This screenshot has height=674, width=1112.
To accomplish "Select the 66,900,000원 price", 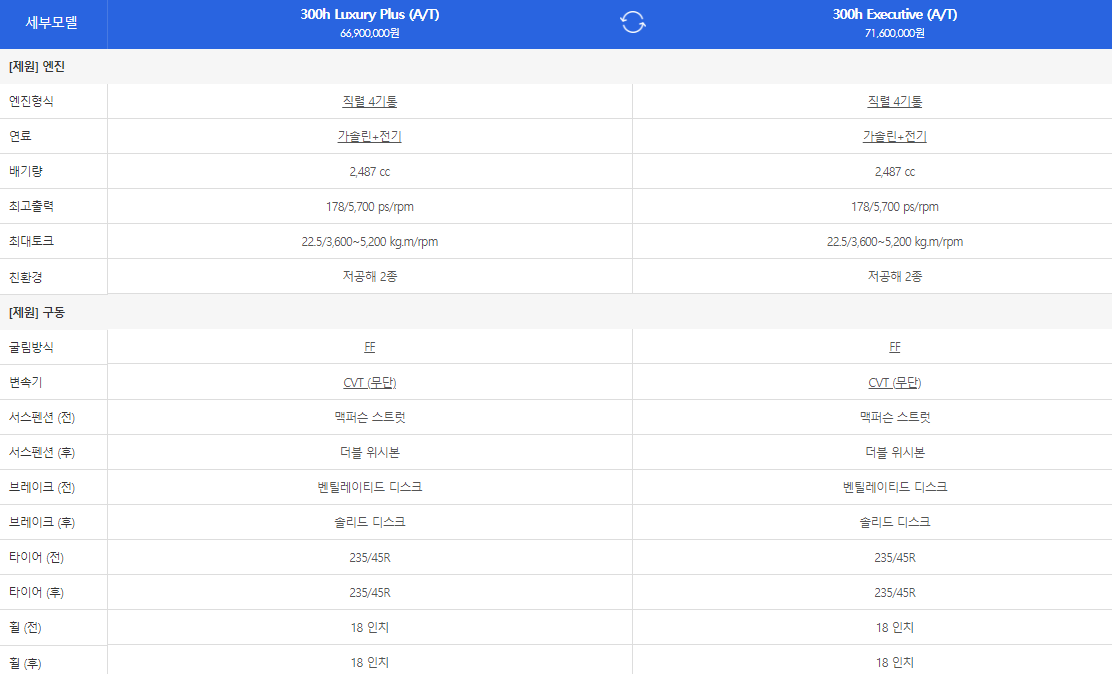I will coord(369,33).
